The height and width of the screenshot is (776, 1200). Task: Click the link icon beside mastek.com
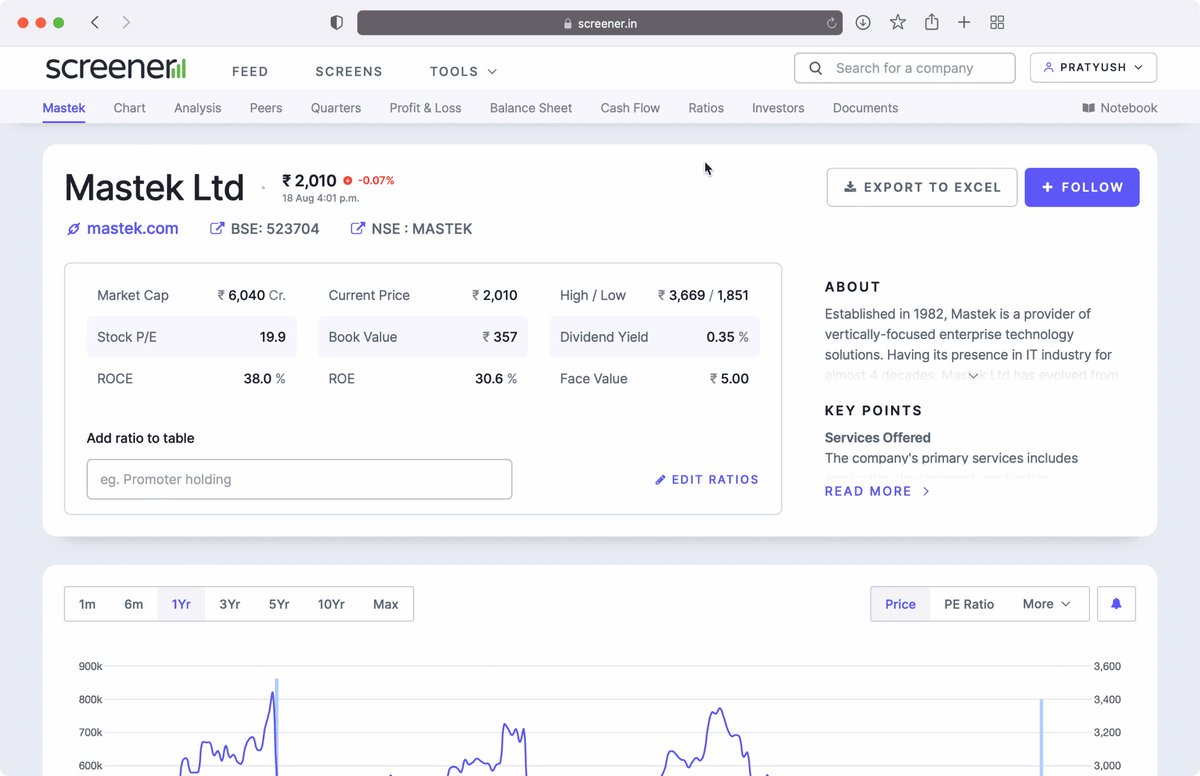coord(73,229)
